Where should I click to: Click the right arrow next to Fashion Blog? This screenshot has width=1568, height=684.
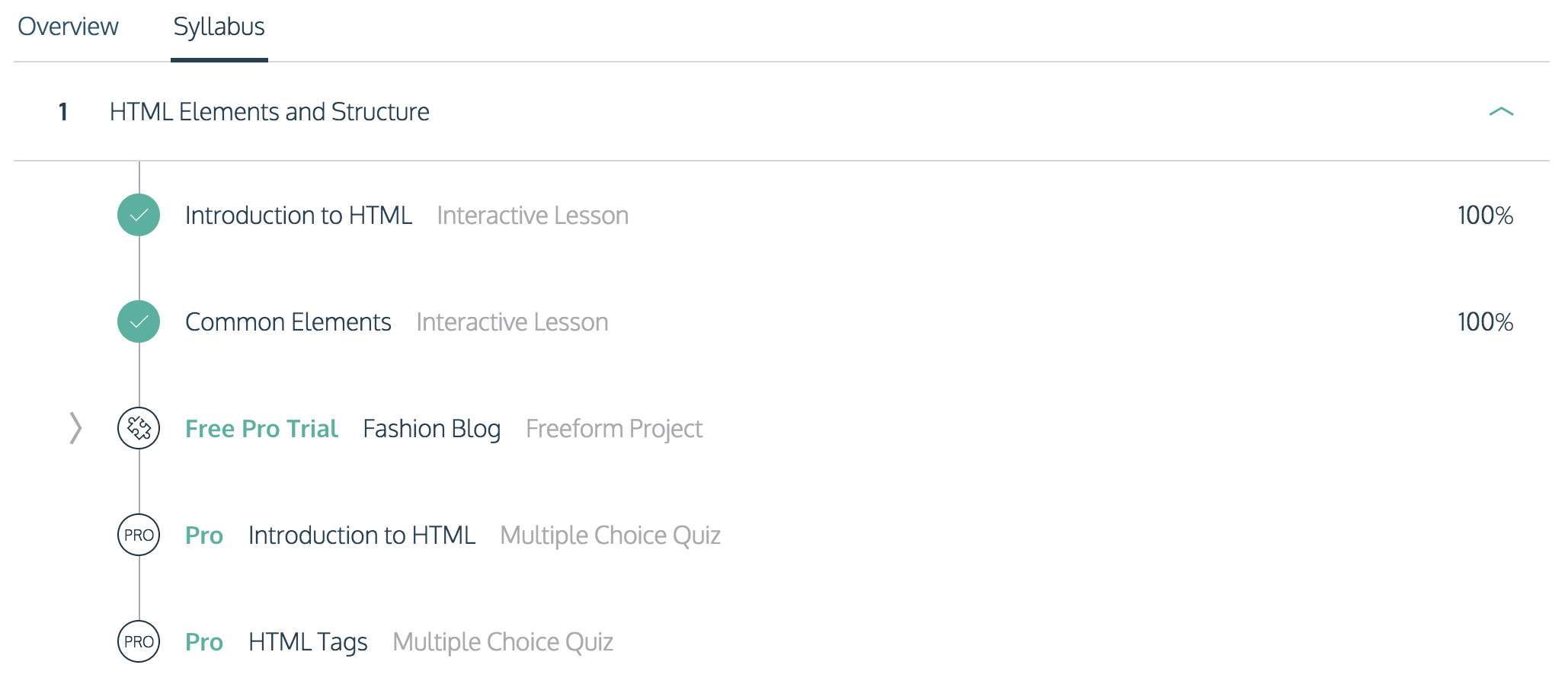75,428
